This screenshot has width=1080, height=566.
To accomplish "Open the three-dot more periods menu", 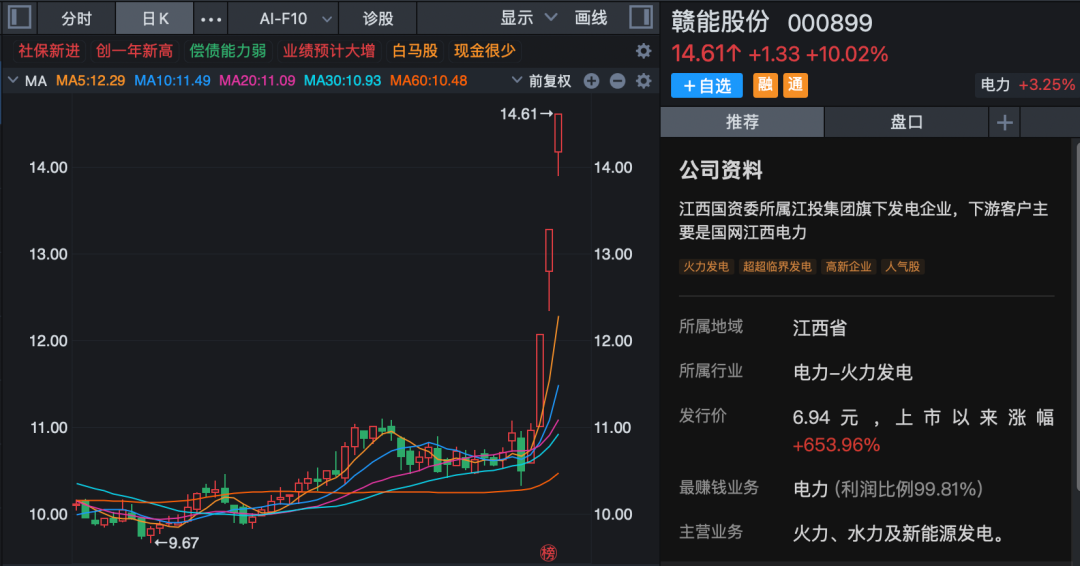I will tap(211, 19).
